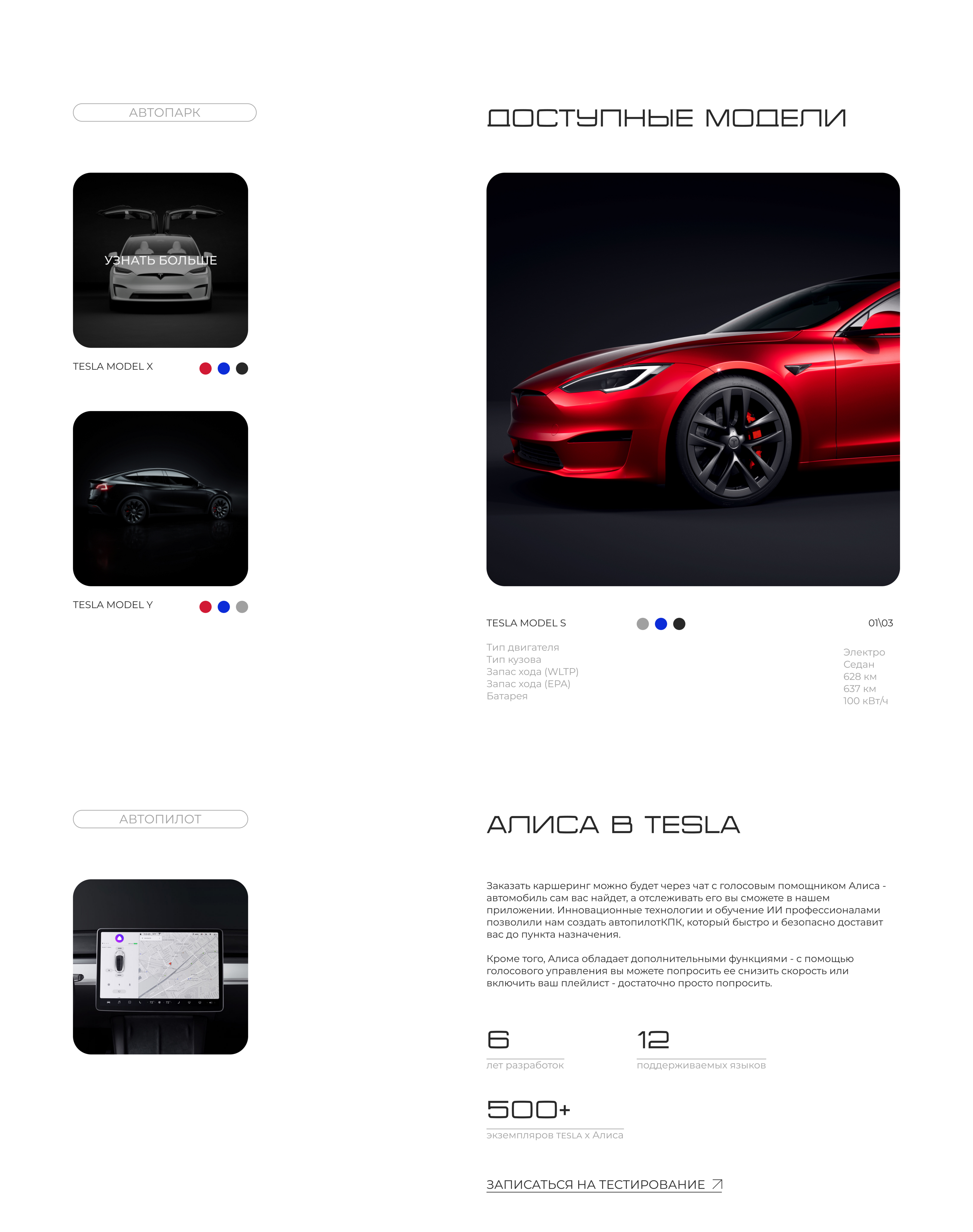Image resolution: width=973 pixels, height=1232 pixels.
Task: Click the АВТОПАРК pill tag
Action: click(164, 112)
